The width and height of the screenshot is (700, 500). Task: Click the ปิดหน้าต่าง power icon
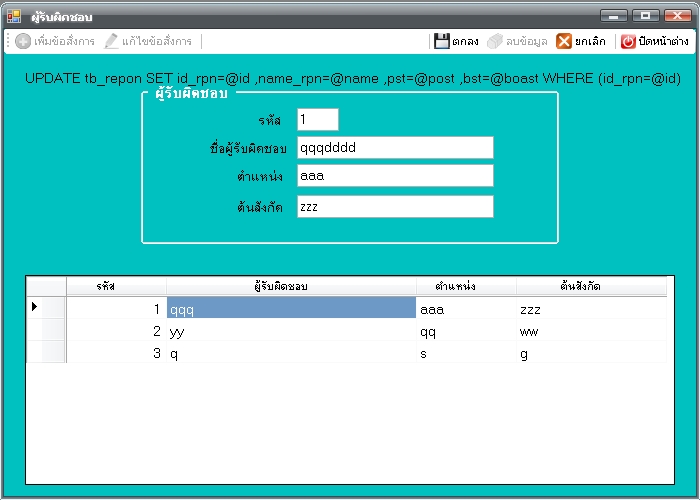628,42
